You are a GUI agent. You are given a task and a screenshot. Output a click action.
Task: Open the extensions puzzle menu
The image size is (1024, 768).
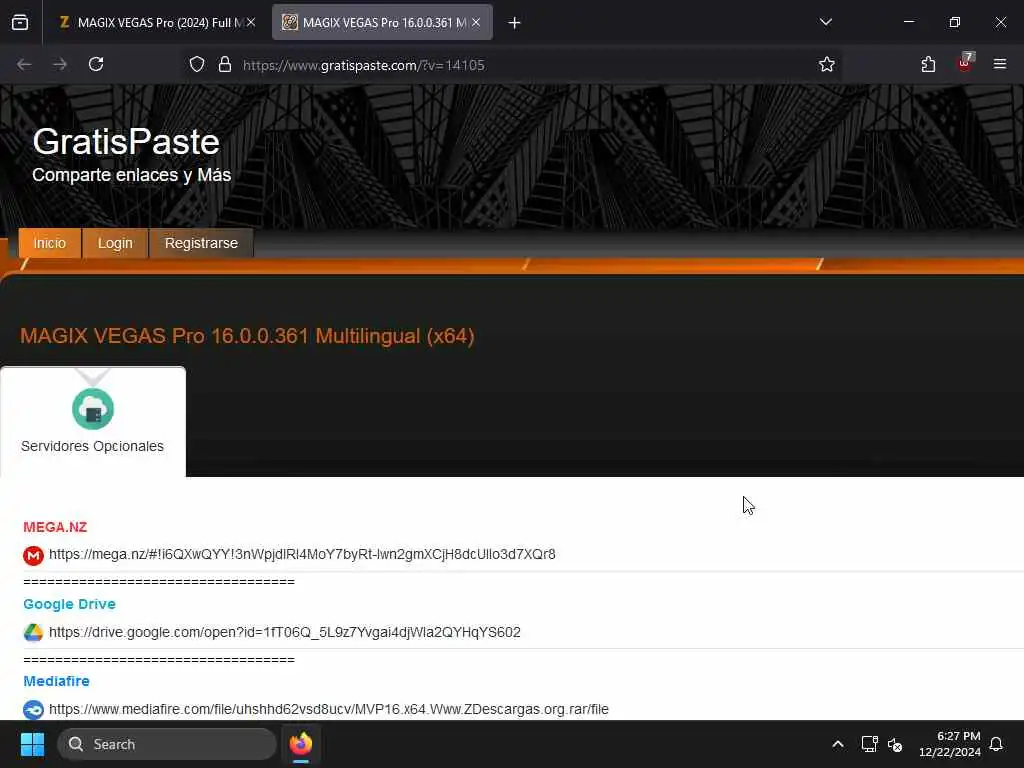928,65
